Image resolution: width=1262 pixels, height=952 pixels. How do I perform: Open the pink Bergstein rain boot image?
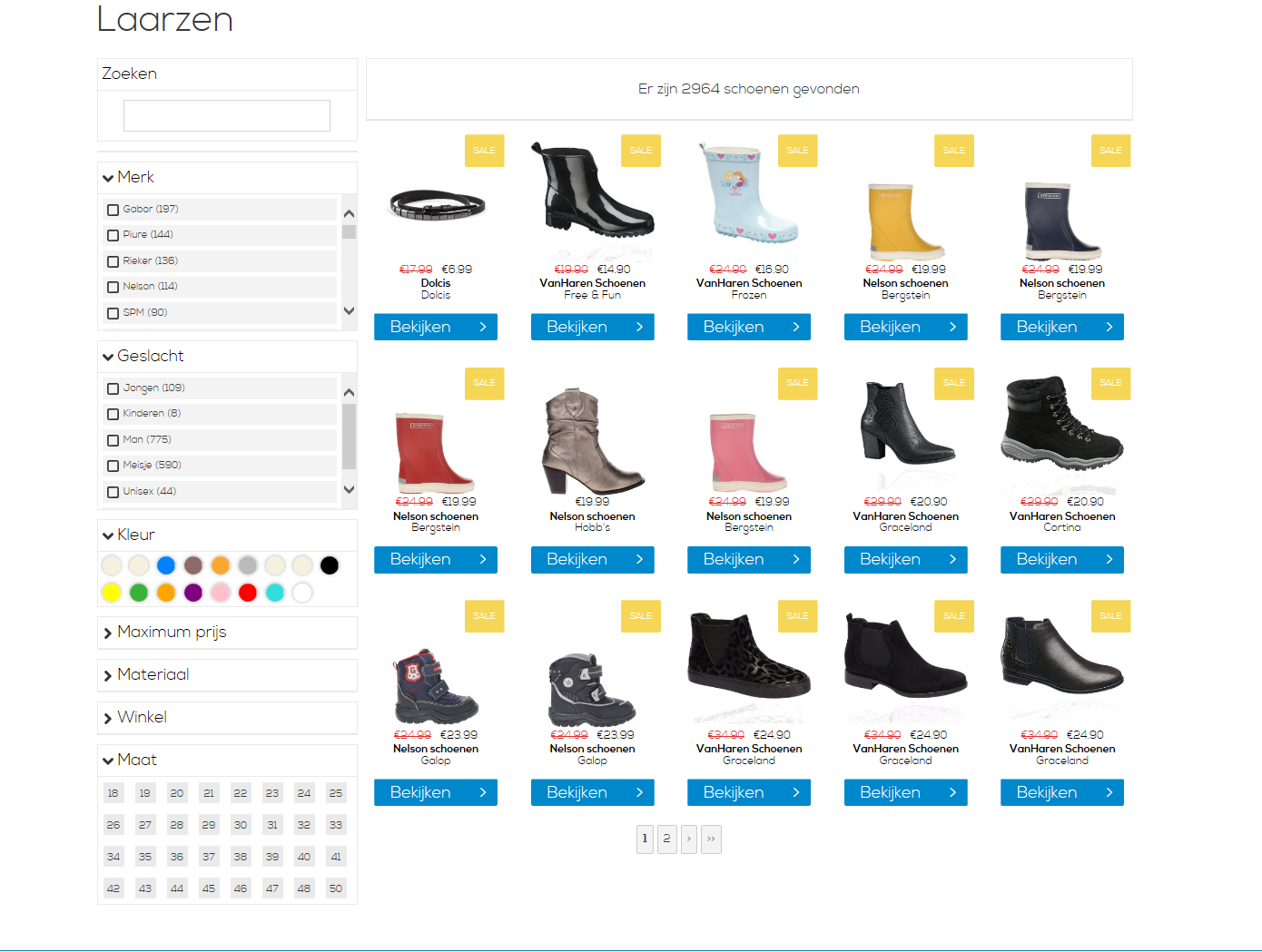coord(749,453)
